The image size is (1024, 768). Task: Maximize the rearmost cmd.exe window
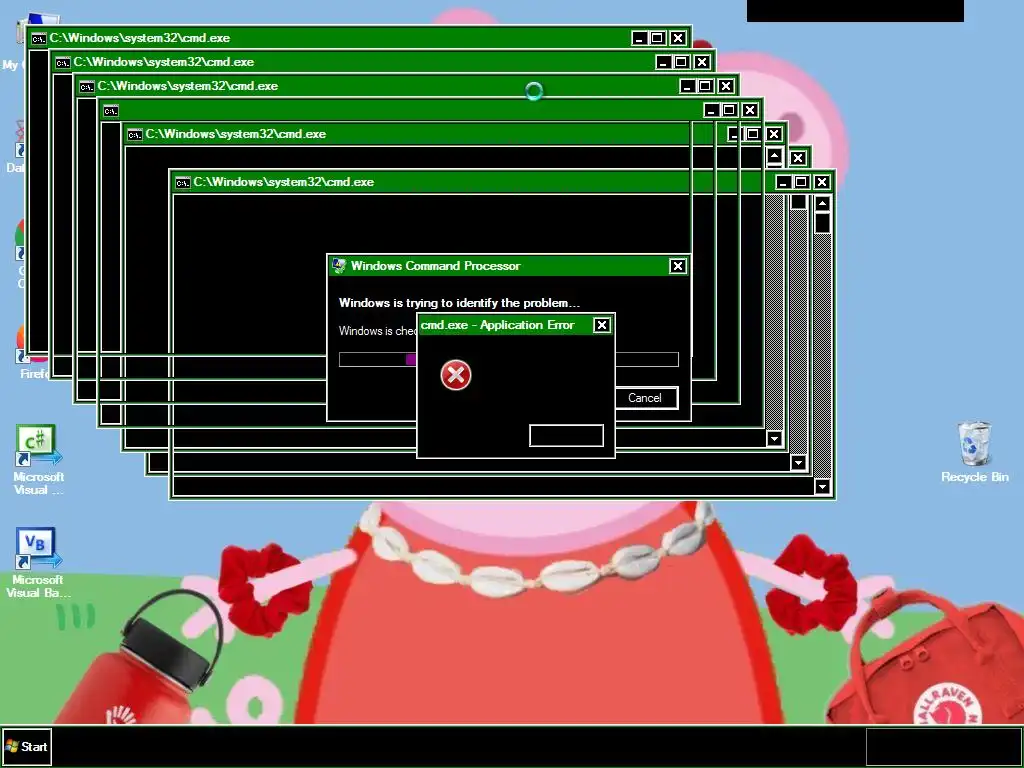658,38
